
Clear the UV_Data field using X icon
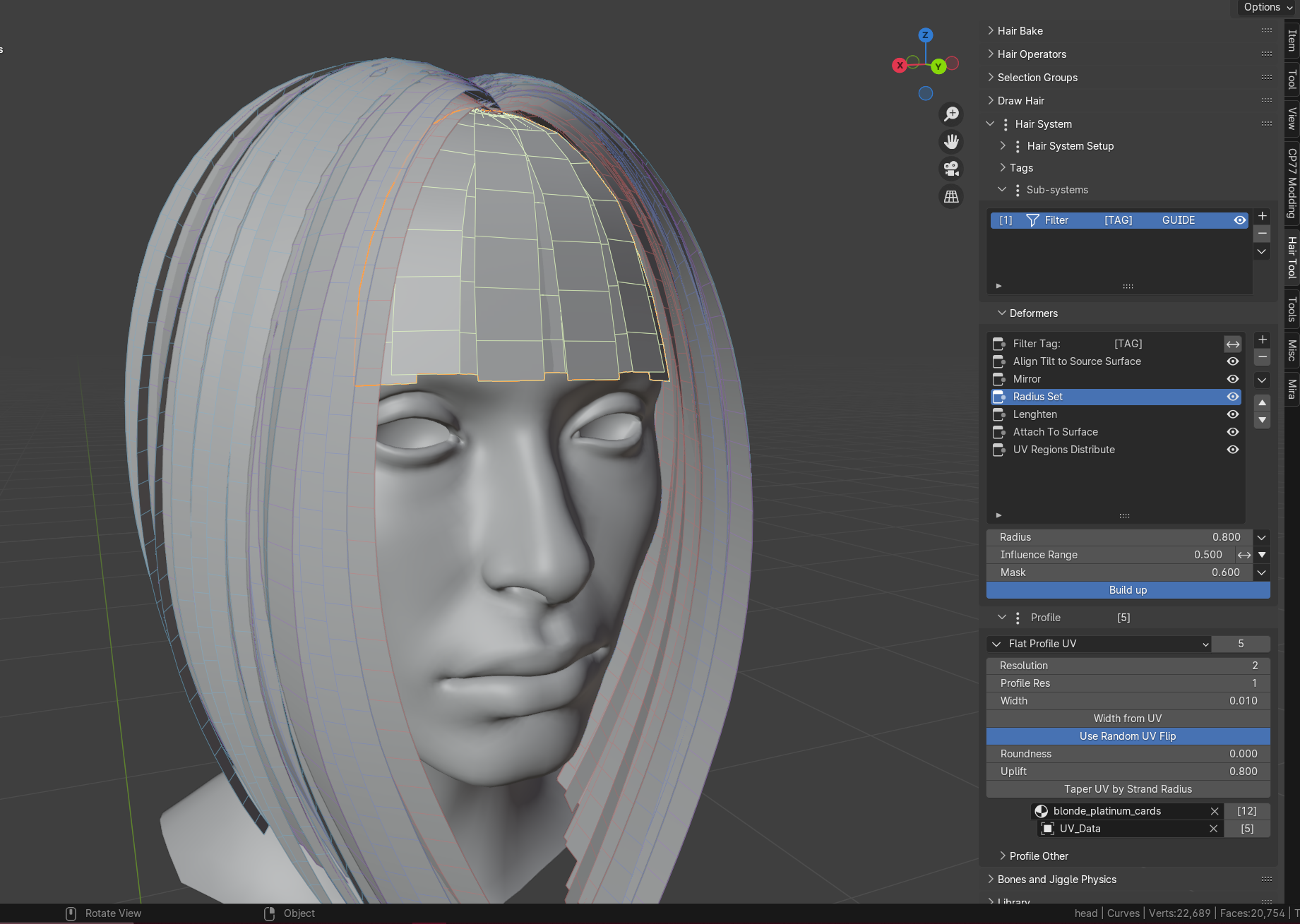1214,829
